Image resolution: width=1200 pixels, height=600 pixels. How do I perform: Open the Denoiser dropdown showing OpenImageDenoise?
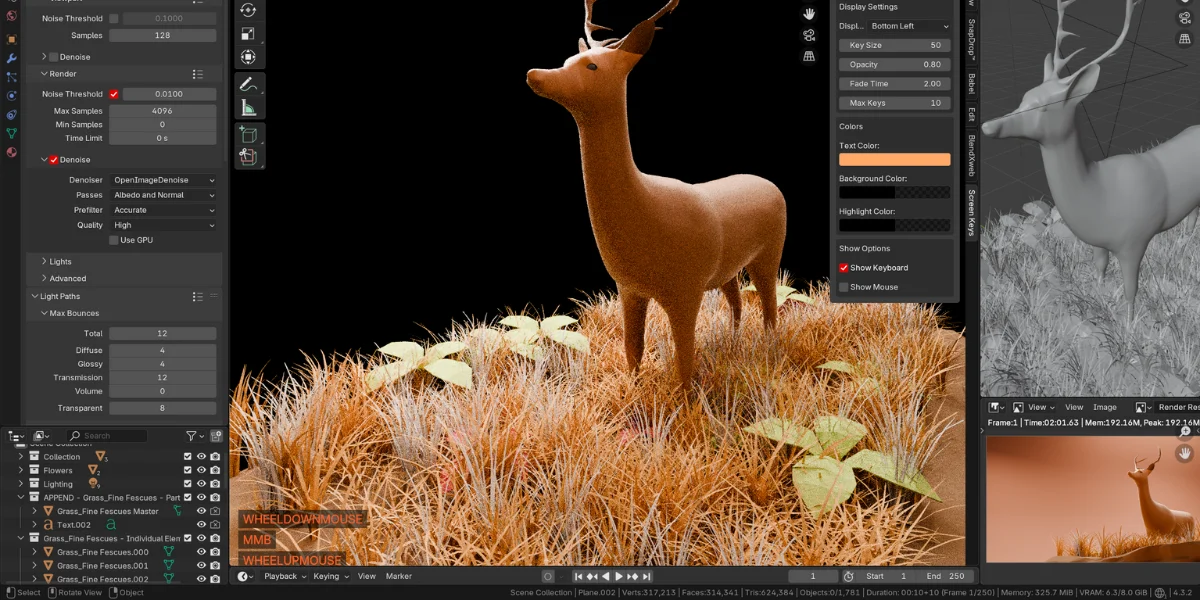(163, 179)
